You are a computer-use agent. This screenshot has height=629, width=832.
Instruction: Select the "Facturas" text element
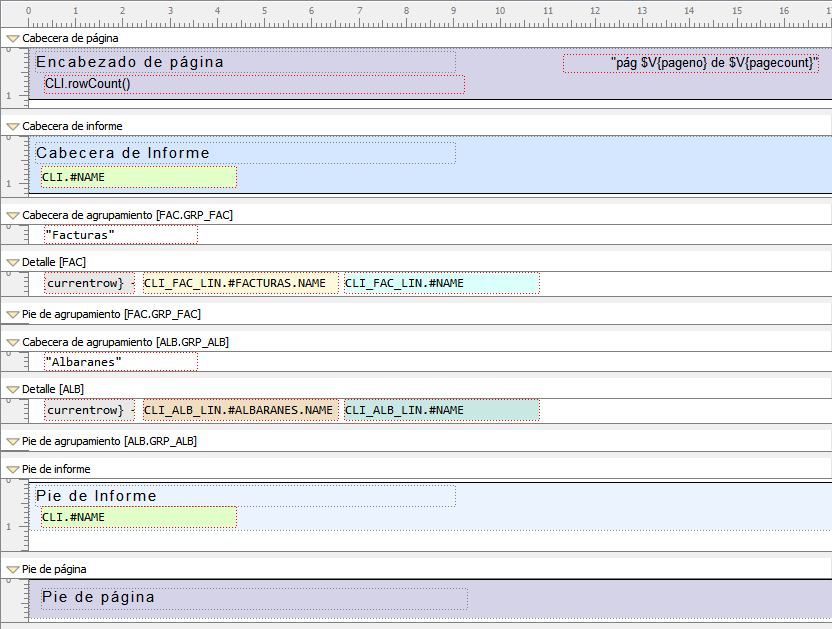click(121, 235)
